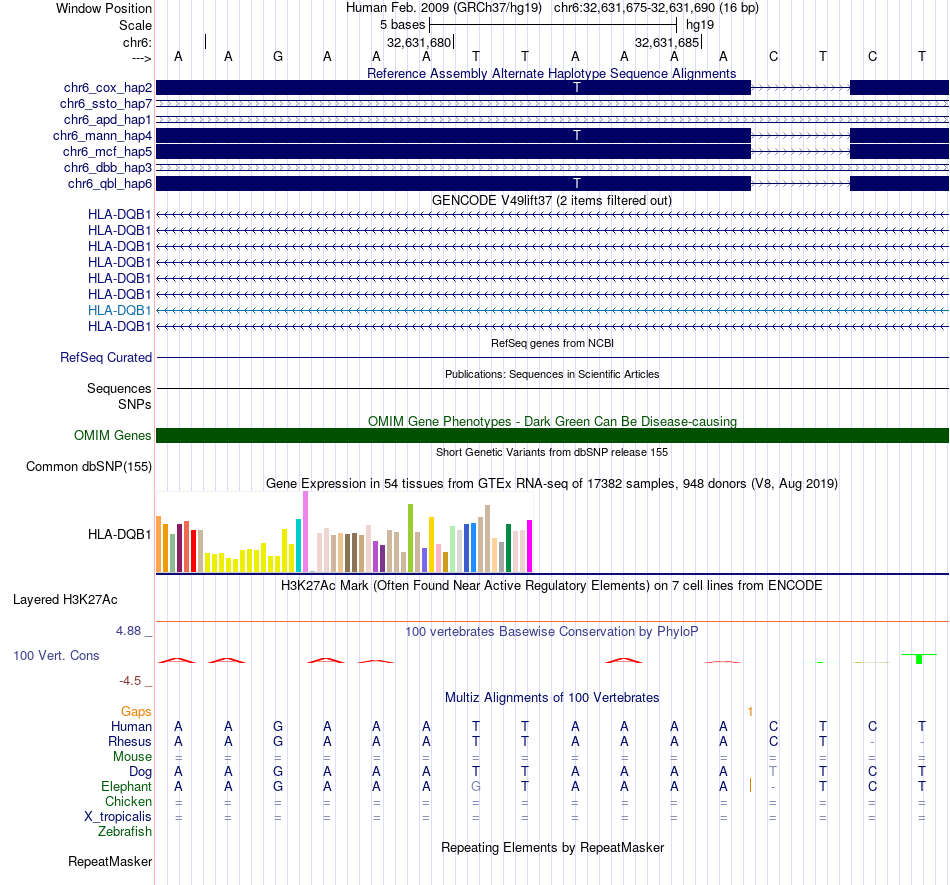This screenshot has height=885, width=950.
Task: Open the chr6_qbl_hap6 track label
Action: (x=110, y=184)
